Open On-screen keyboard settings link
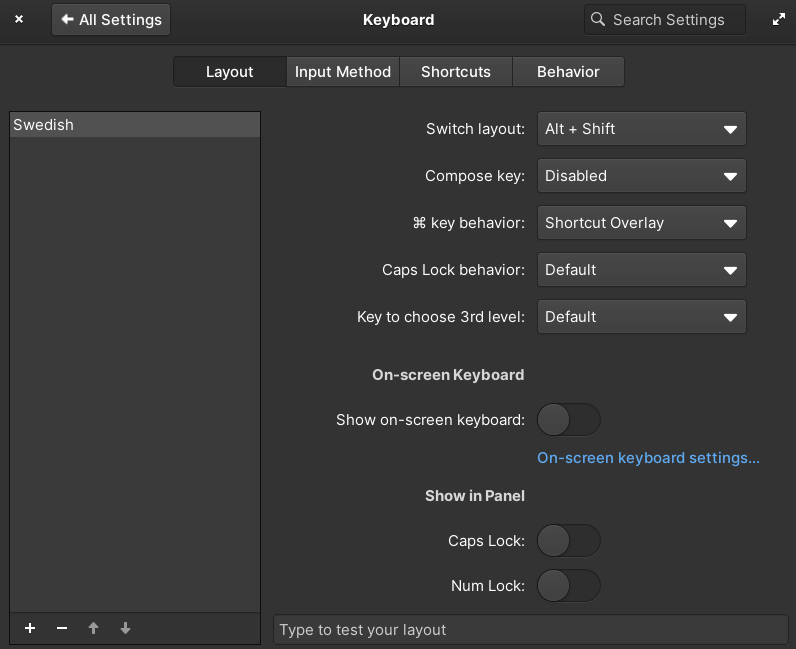 [x=648, y=458]
